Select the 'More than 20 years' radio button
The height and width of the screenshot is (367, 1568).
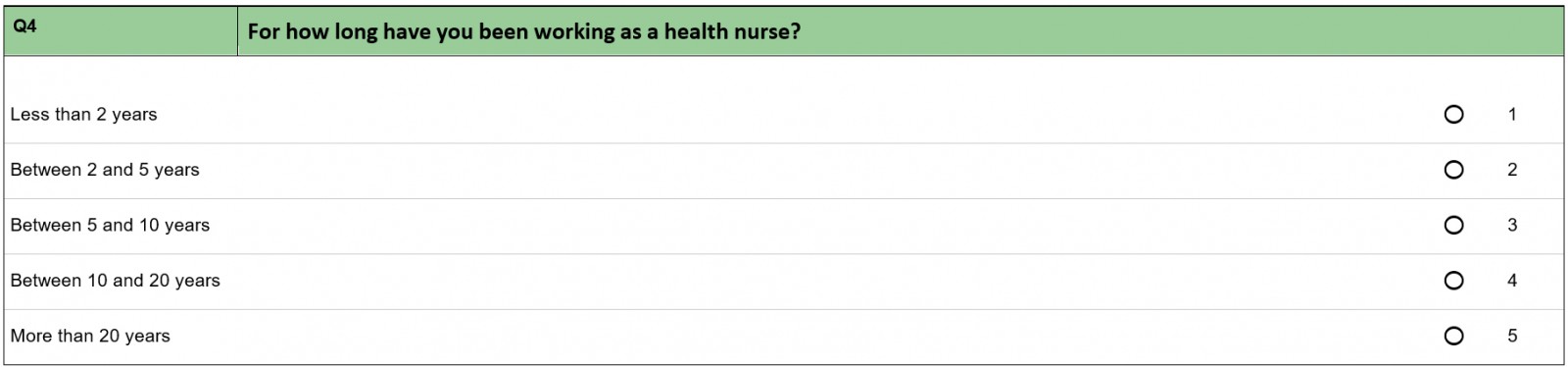coord(1453,337)
